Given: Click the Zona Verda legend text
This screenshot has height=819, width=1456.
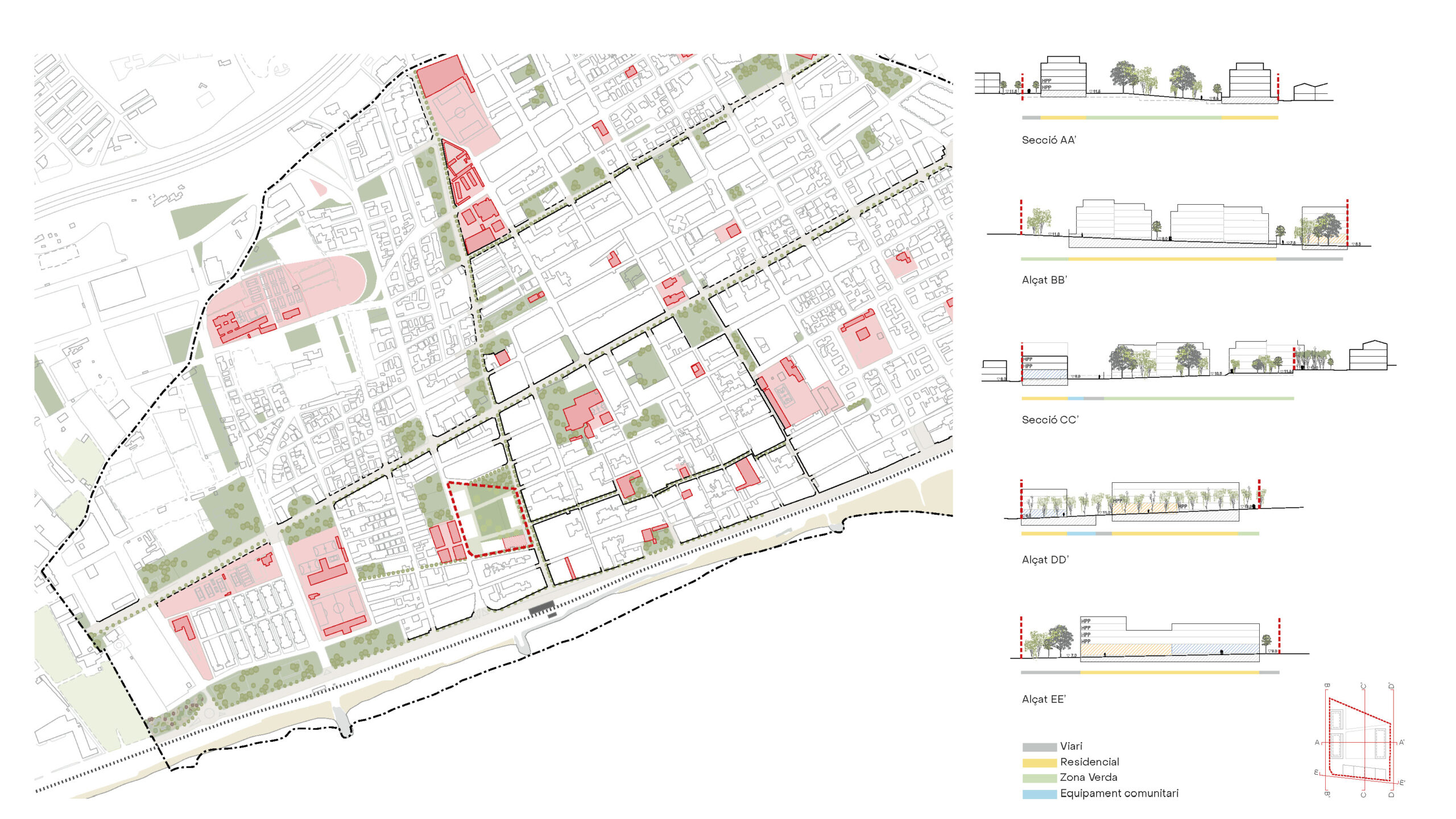Looking at the screenshot, I should [x=1088, y=777].
